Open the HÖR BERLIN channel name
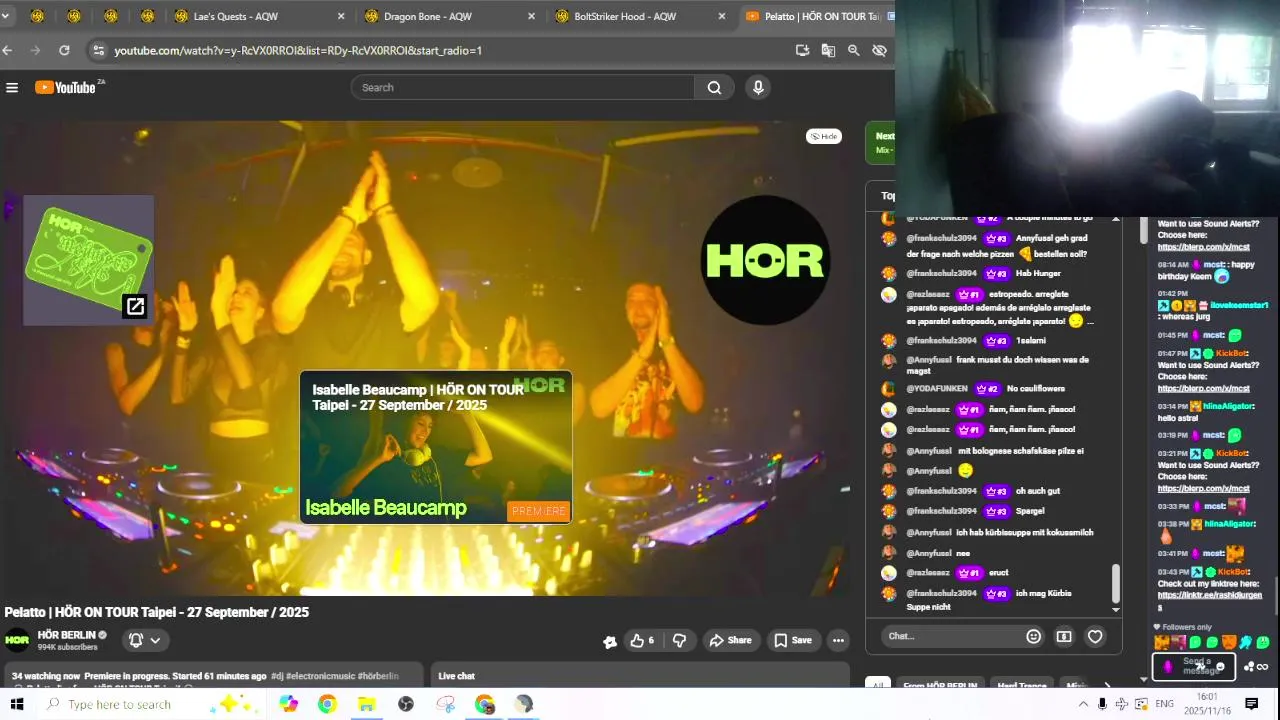 (66, 635)
